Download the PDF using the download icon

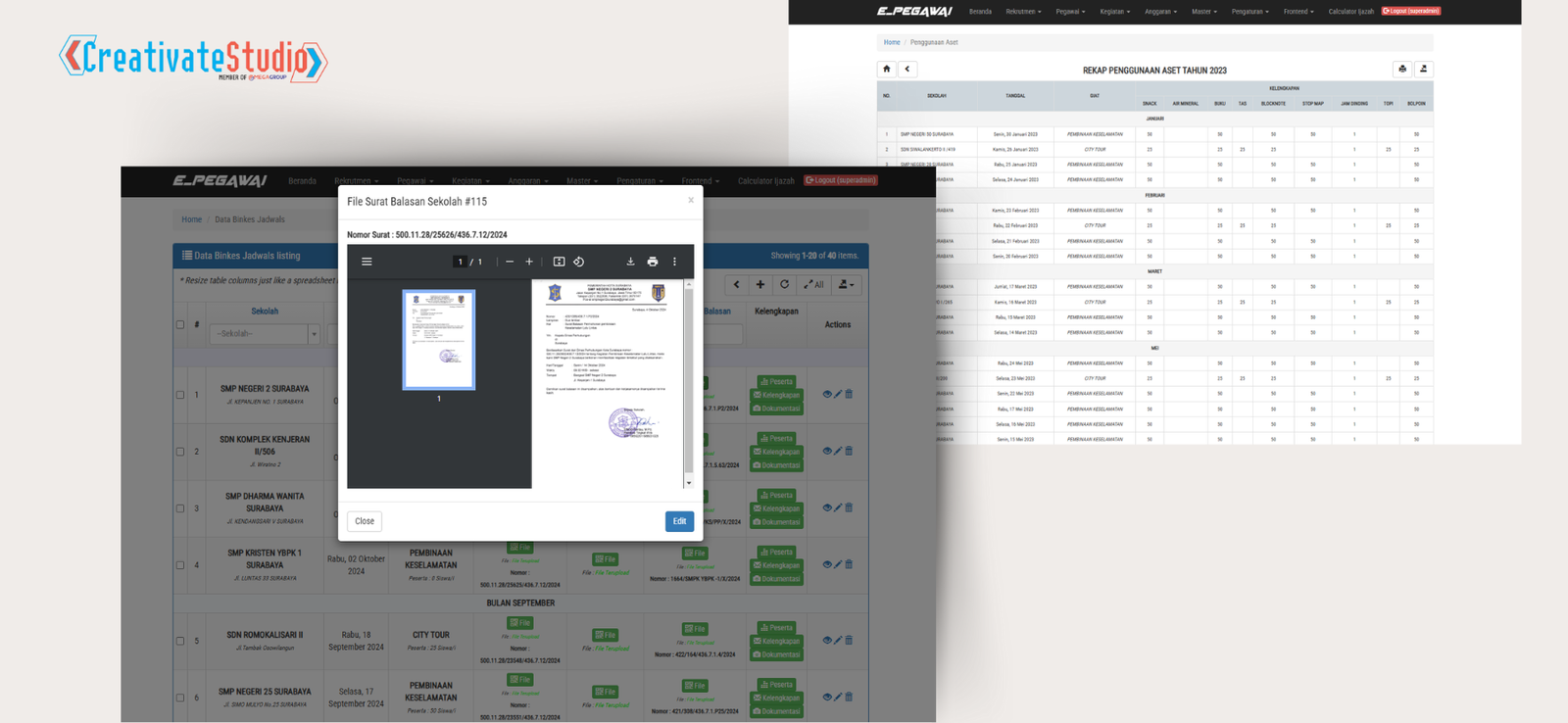[x=630, y=262]
